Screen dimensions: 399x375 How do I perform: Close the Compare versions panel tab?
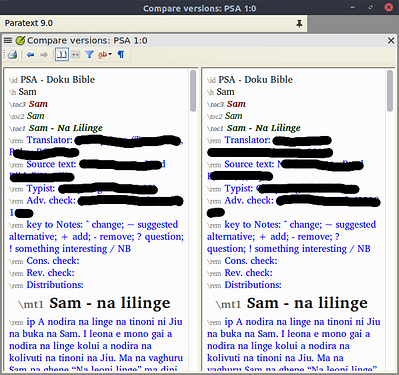point(391,41)
